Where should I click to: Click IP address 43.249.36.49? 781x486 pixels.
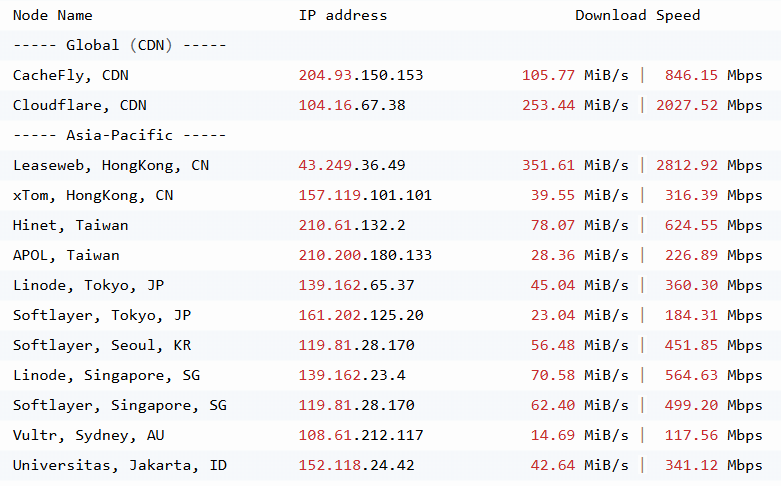click(352, 165)
